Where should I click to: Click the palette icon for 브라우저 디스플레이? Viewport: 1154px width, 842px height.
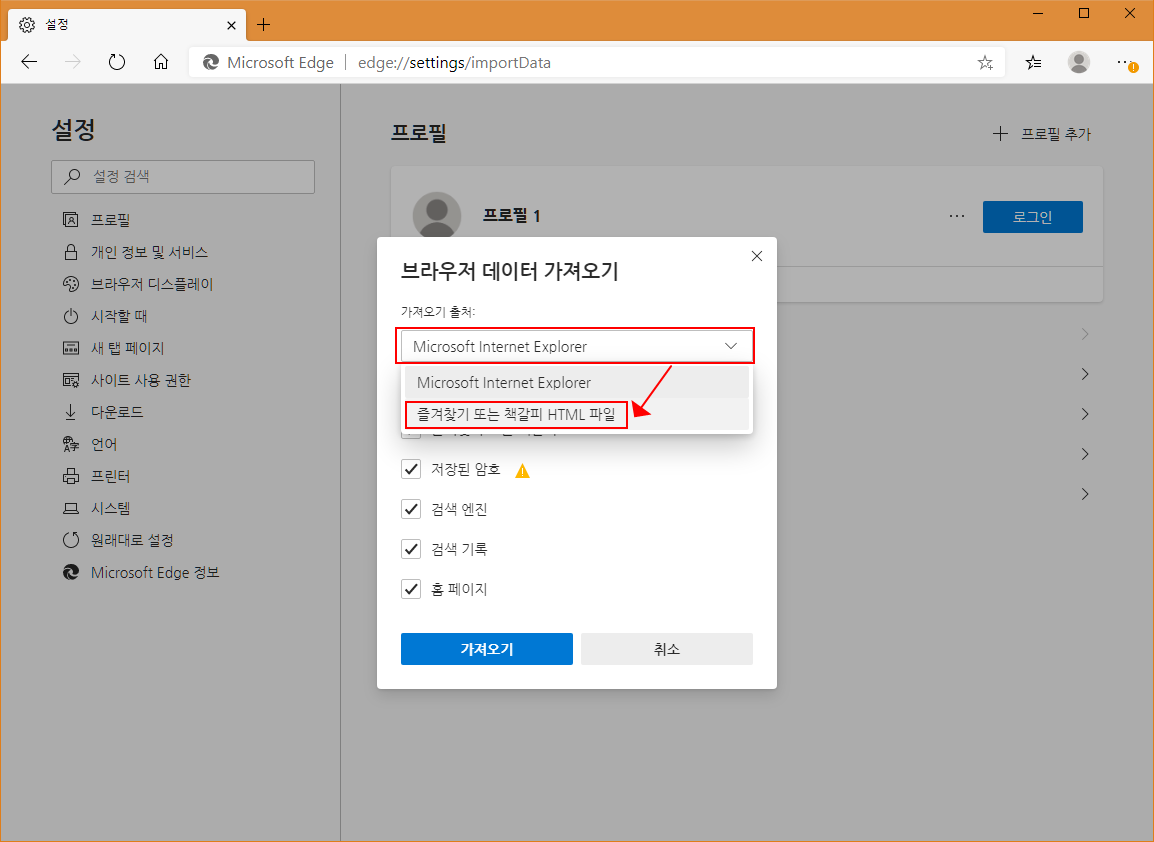71,284
